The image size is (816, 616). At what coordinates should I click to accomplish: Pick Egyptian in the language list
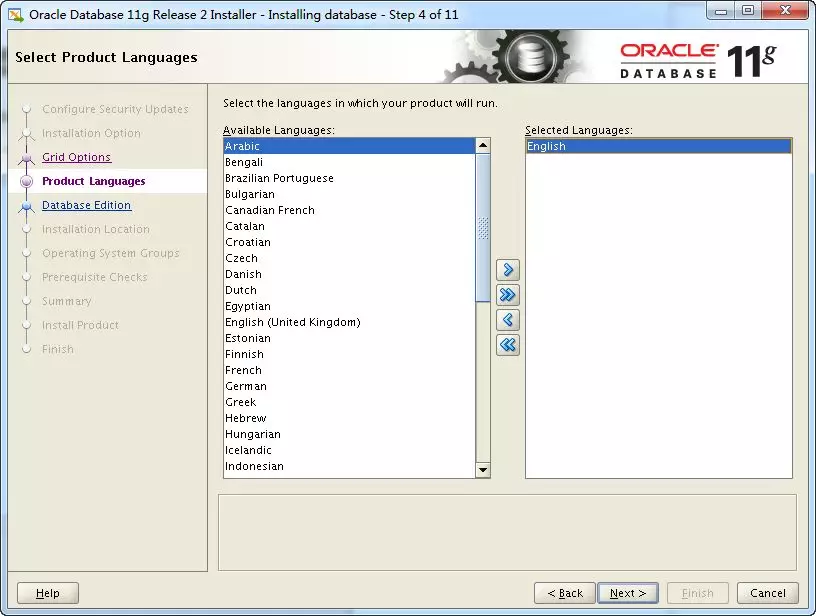tap(349, 306)
